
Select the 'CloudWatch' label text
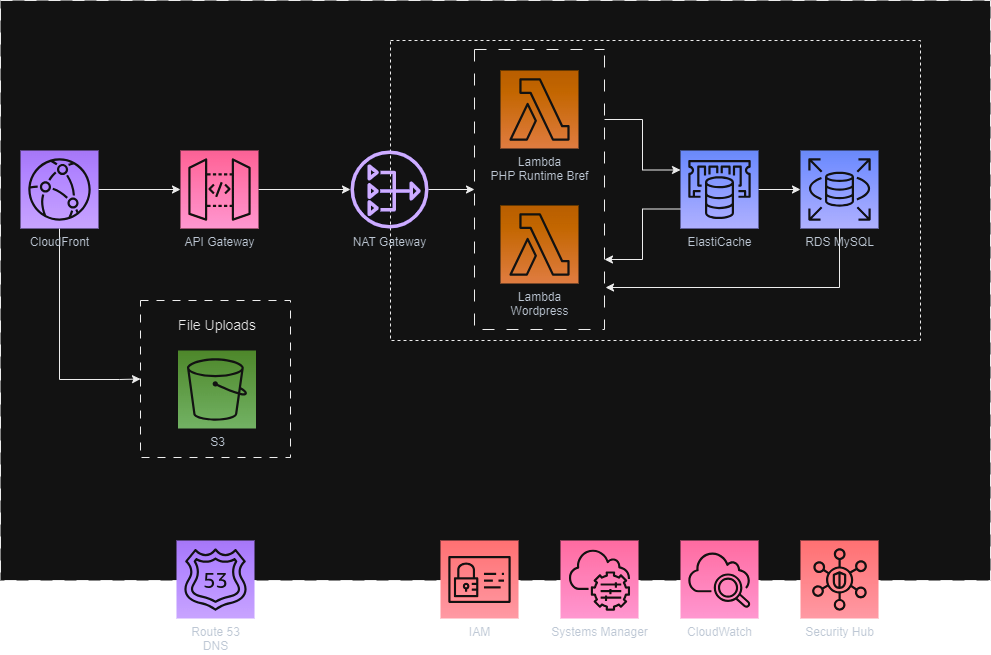(719, 632)
